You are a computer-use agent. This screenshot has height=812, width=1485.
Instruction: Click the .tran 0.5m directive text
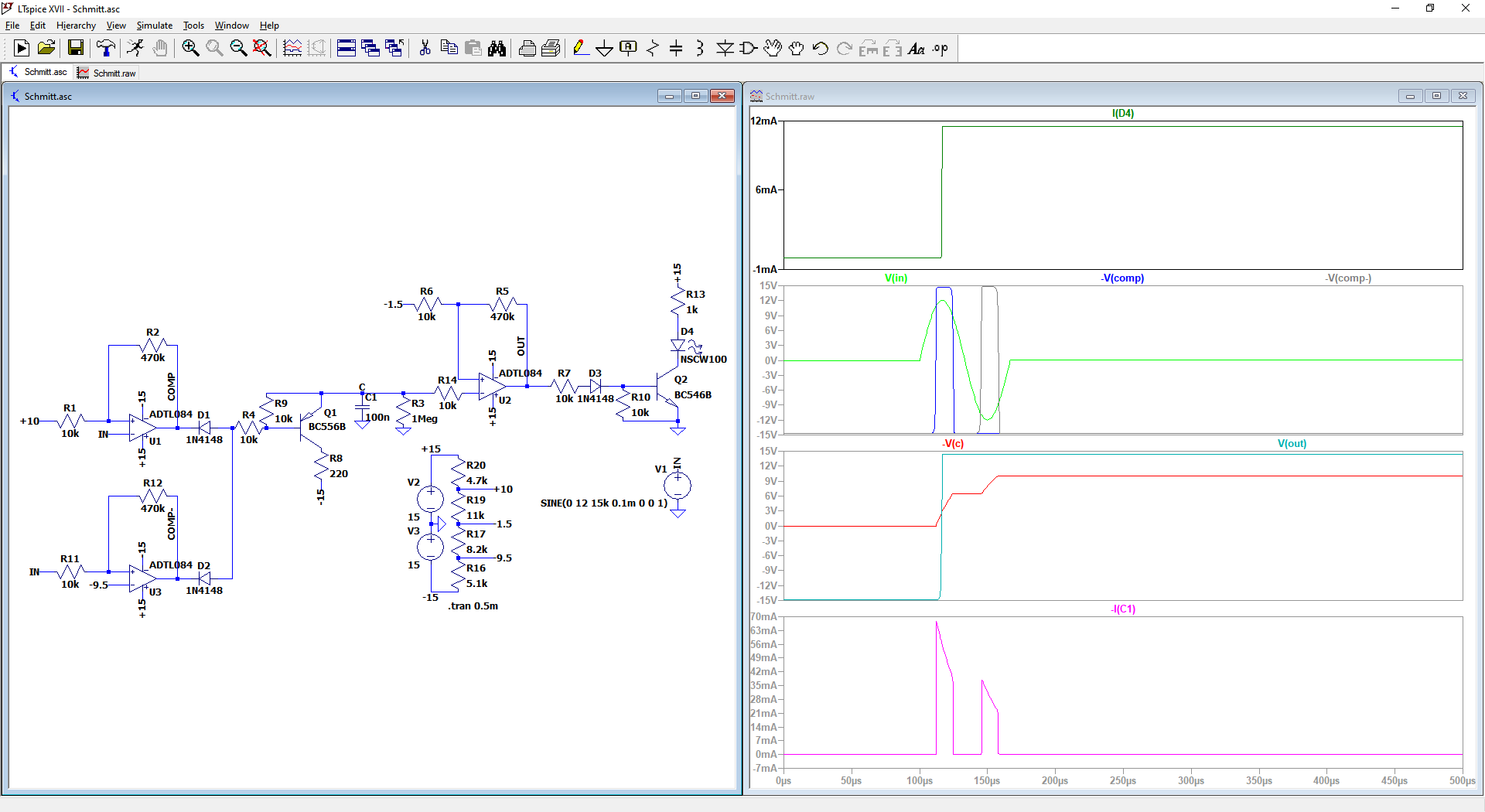[x=473, y=606]
